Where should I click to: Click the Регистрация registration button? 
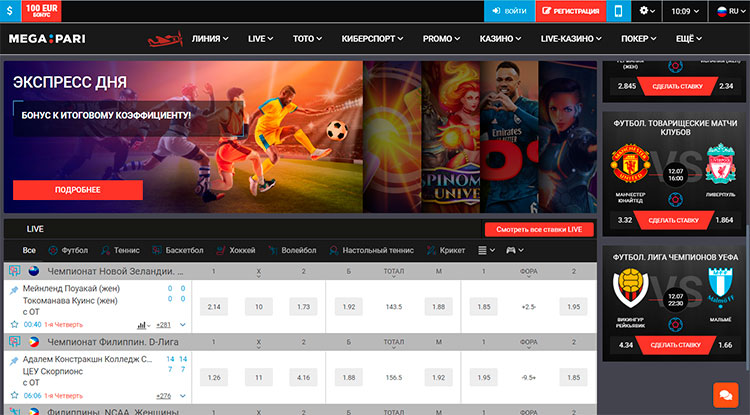tap(571, 11)
